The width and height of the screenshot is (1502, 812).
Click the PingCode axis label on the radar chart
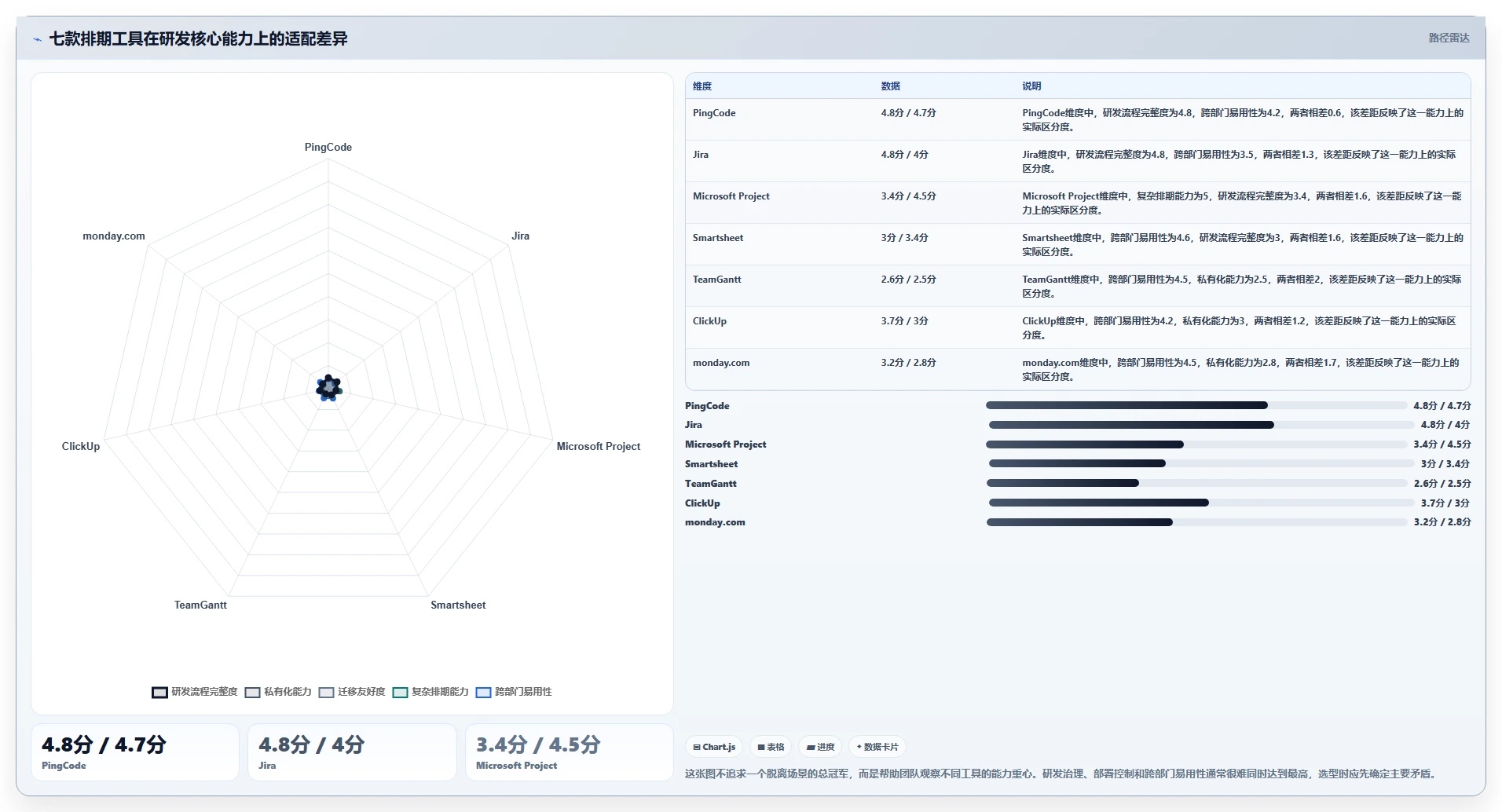pyautogui.click(x=328, y=148)
